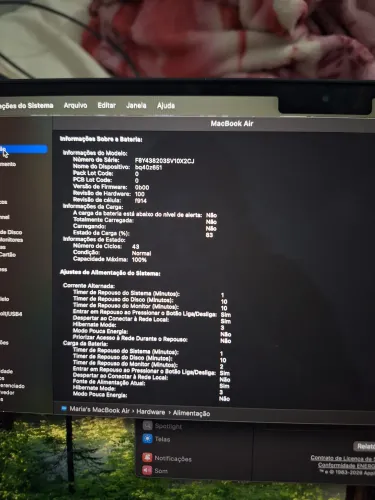Click the computer icon in path bar
Screen dimensions: 375x500
coord(64,409)
